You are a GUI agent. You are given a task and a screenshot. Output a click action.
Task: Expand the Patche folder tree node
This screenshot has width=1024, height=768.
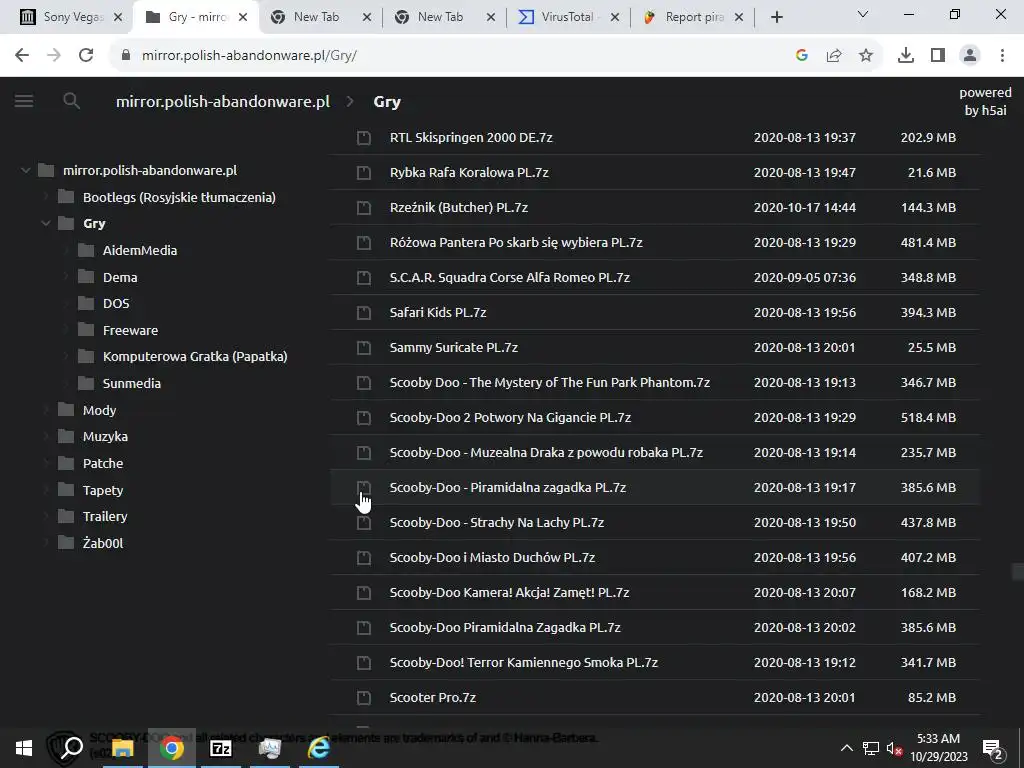tap(46, 463)
